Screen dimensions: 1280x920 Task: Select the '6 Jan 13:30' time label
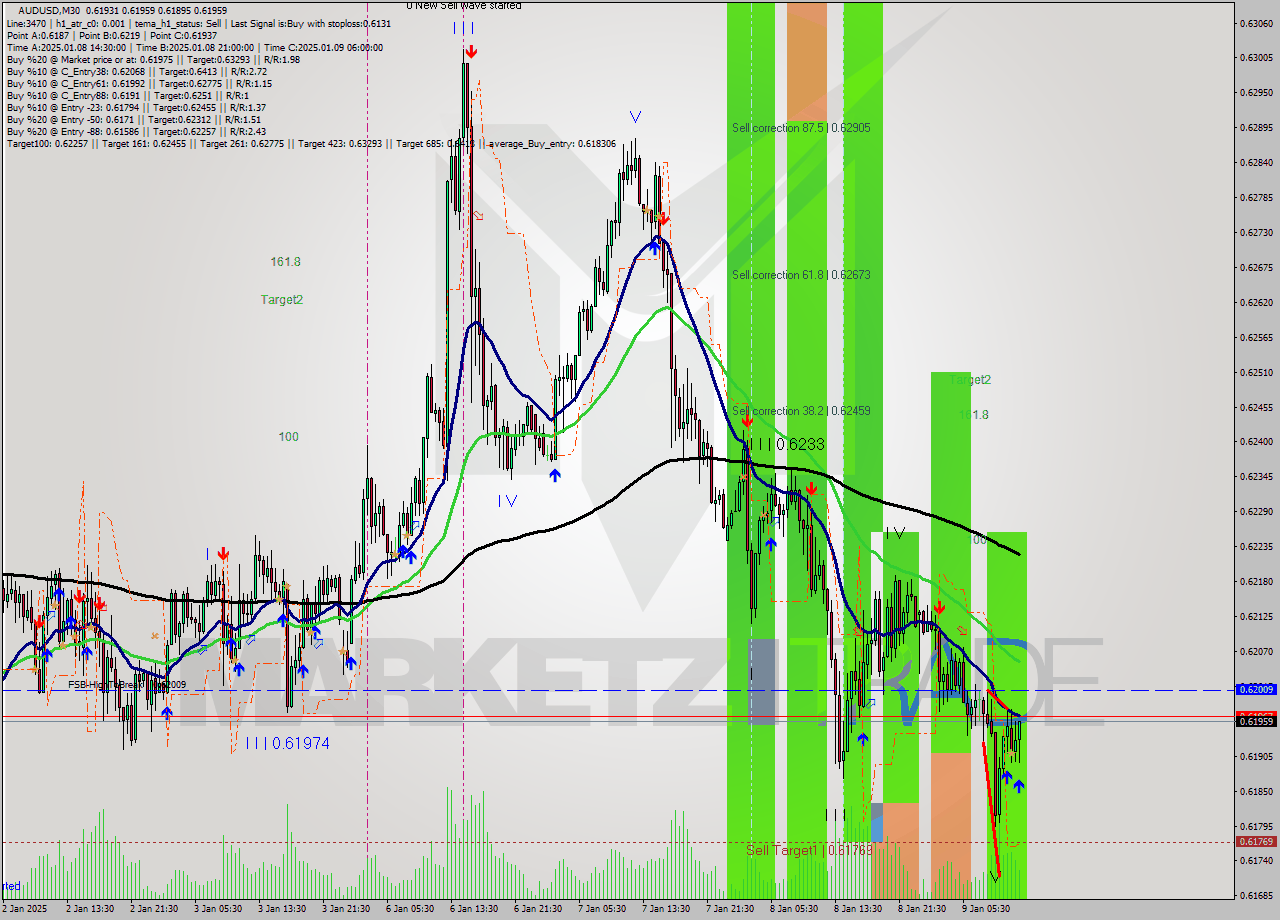(474, 909)
